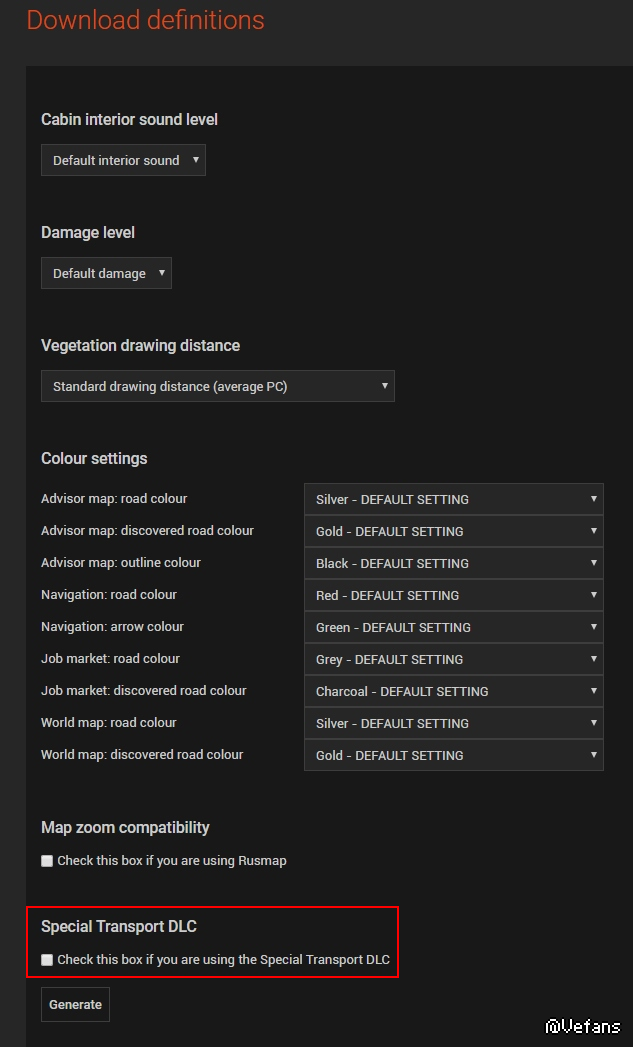This screenshot has height=1047, width=633.
Task: Open World map discovered road colour dropdown
Action: (453, 755)
